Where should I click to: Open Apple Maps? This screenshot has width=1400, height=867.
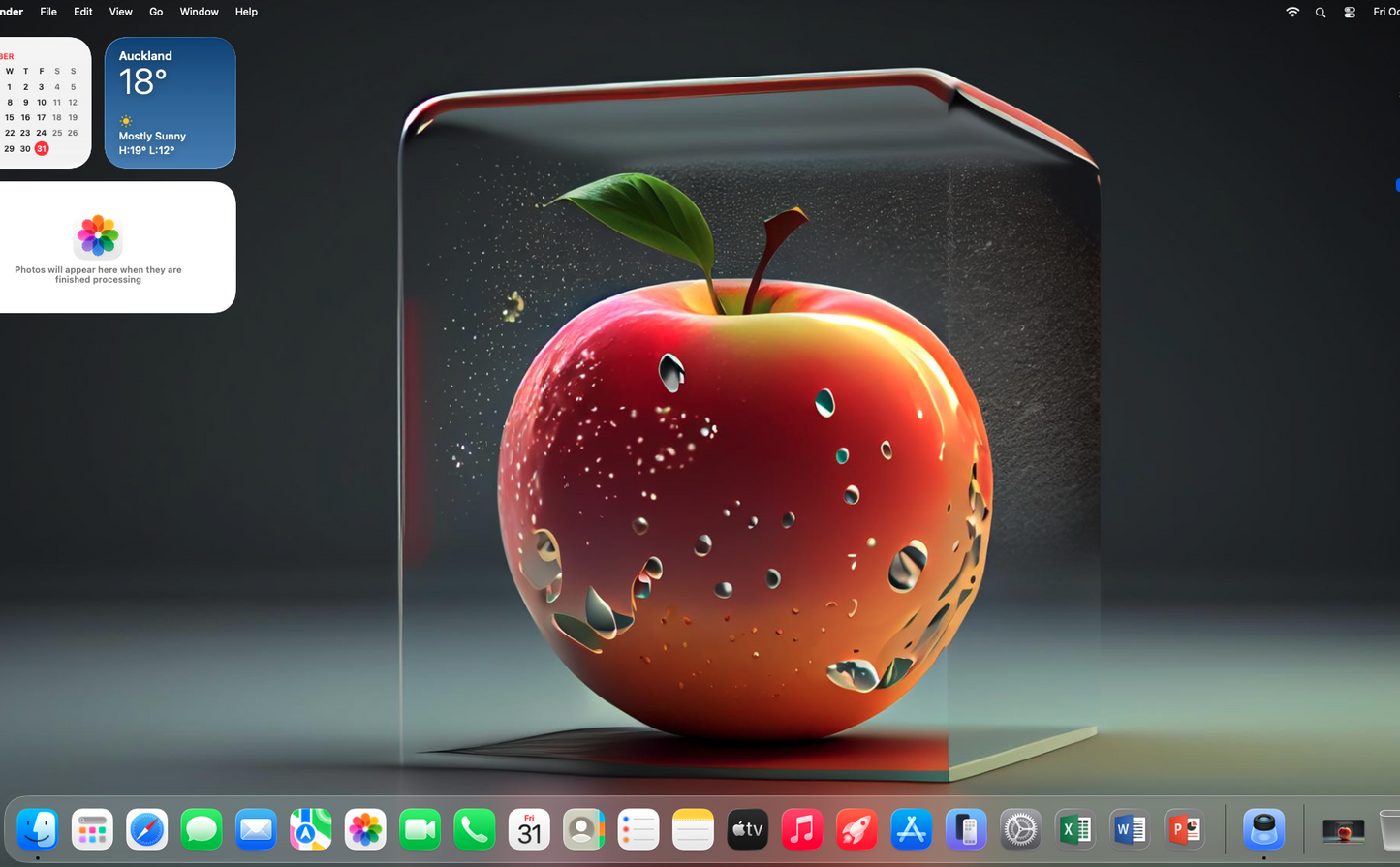coord(310,829)
